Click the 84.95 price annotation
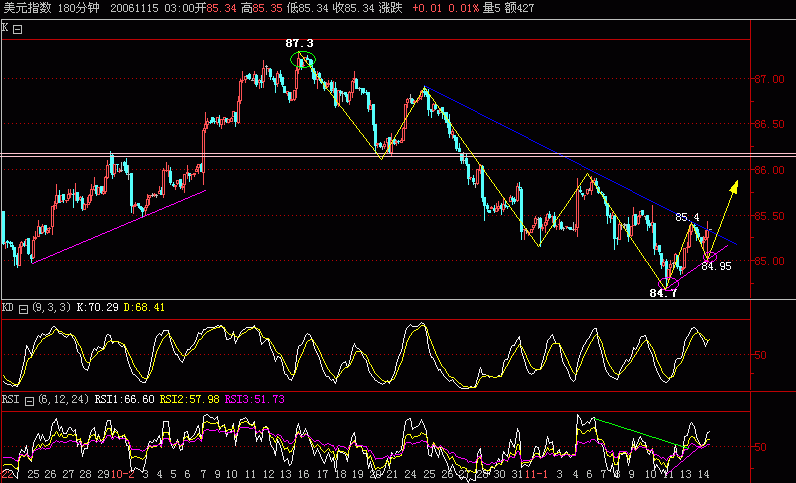Screen dimensions: 796x483 click(x=716, y=266)
